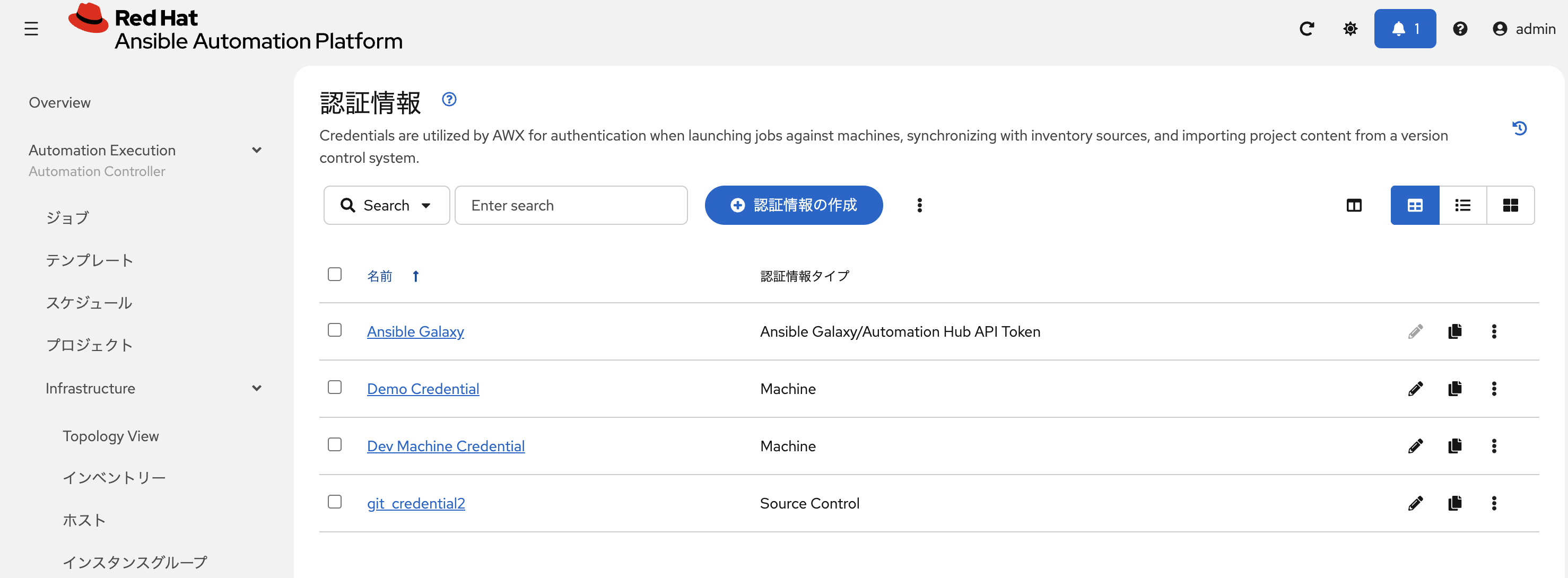The height and width of the screenshot is (578, 1568).
Task: Open the Search filter dropdown
Action: point(387,205)
